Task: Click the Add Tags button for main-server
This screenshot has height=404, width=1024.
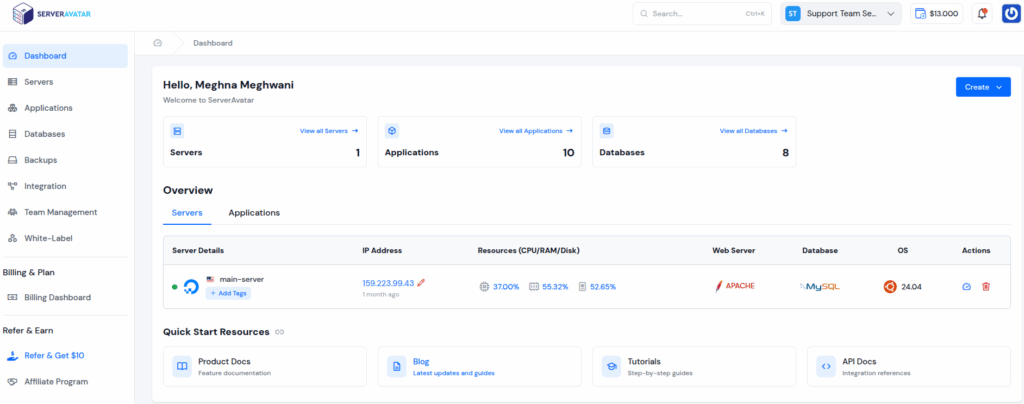Action: (228, 293)
